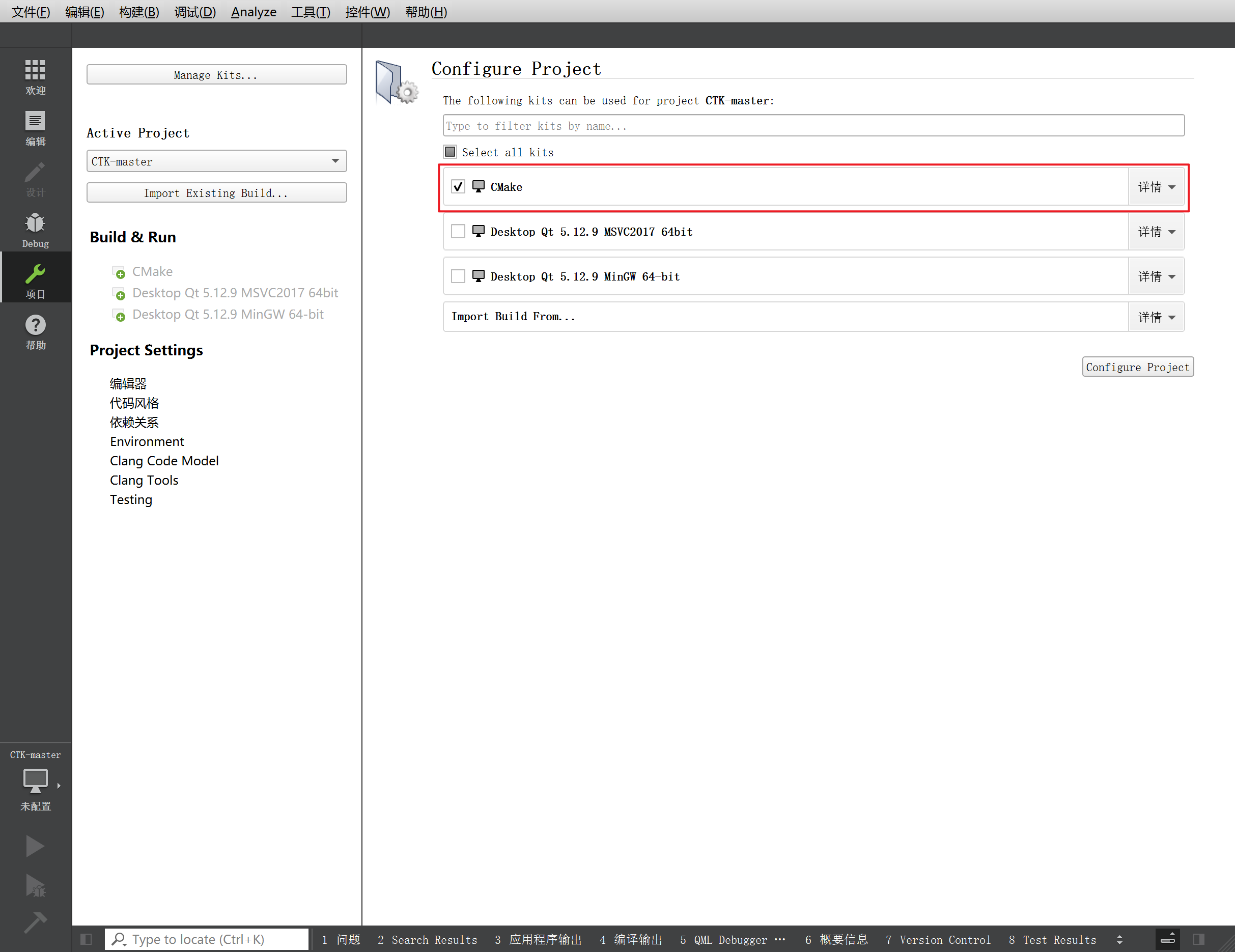Viewport: 1235px width, 952px height.
Task: Uncheck the CMake kit checkbox
Action: [458, 187]
